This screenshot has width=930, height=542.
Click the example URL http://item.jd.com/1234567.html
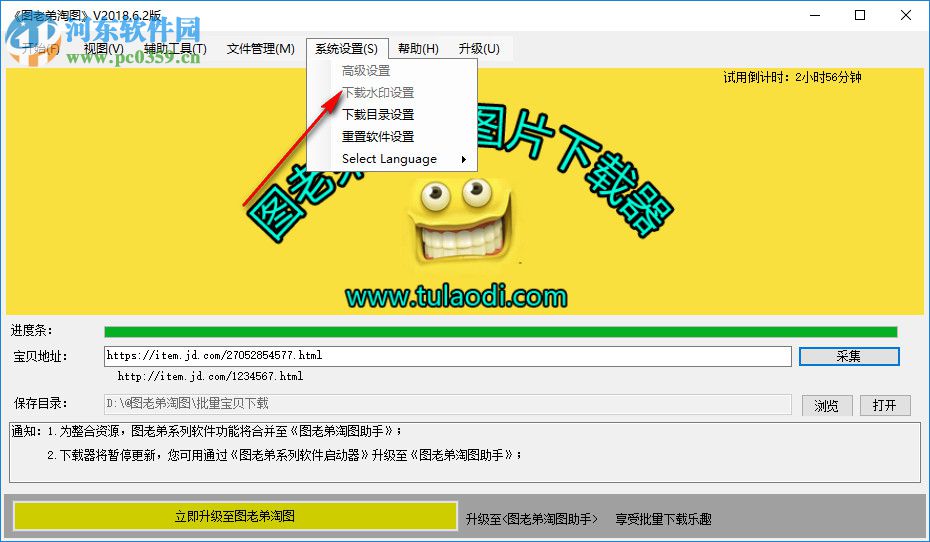(211, 376)
